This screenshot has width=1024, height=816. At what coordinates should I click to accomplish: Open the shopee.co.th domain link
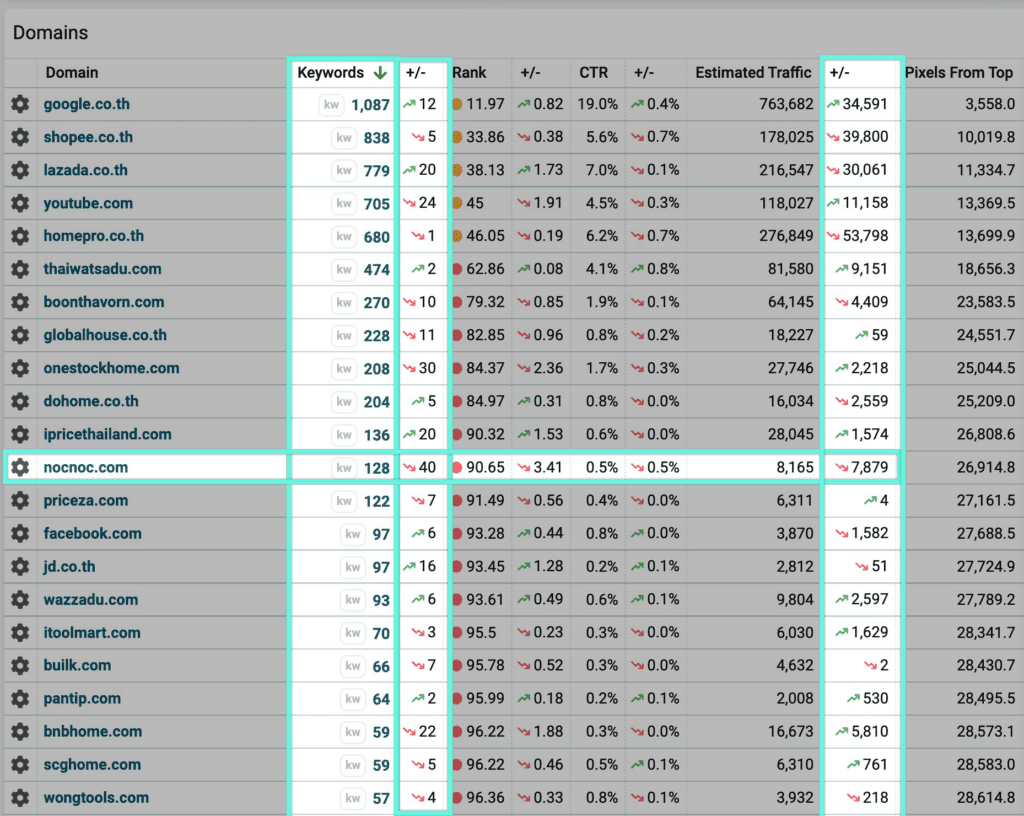[88, 137]
